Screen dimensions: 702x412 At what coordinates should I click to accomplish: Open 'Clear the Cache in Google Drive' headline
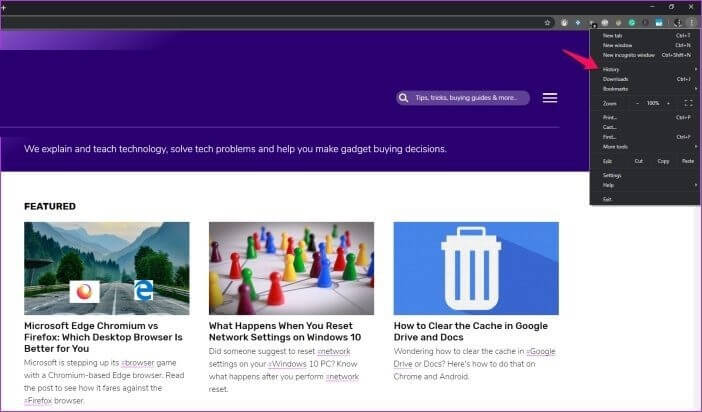pos(471,331)
